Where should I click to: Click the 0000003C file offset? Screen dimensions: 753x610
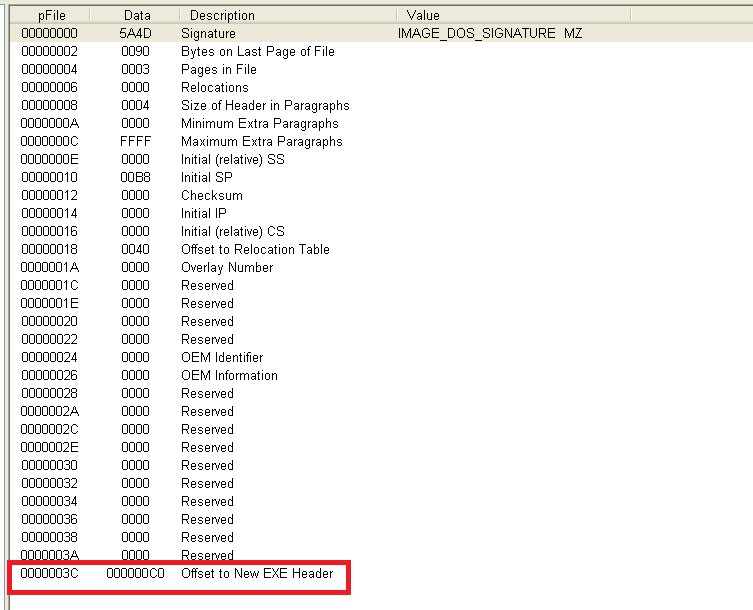(49, 573)
